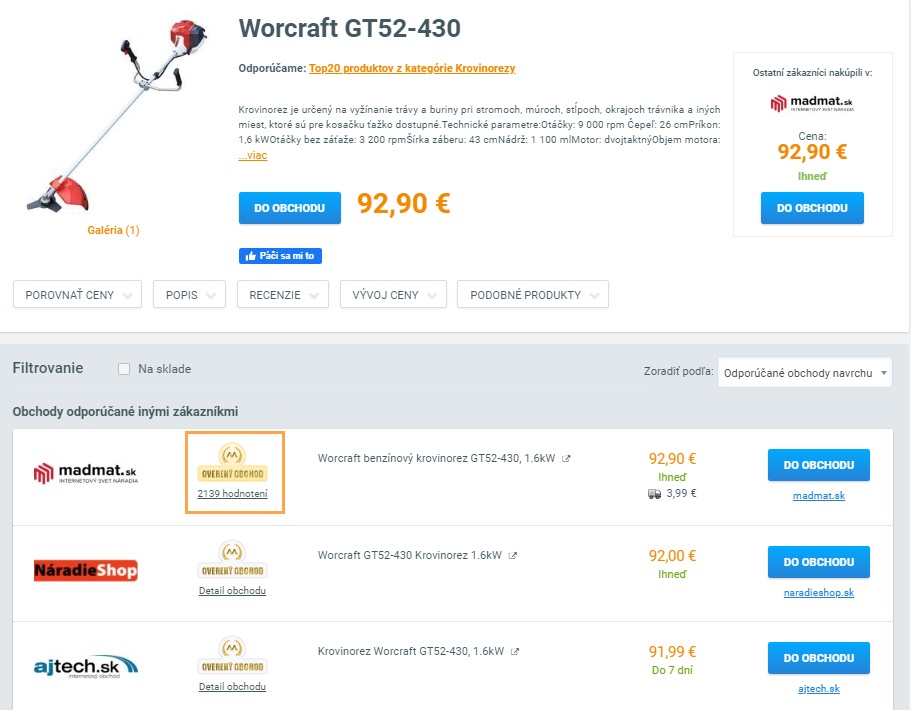Click the NáradieShop store logo
Screen dimensions: 911x710
click(x=86, y=570)
